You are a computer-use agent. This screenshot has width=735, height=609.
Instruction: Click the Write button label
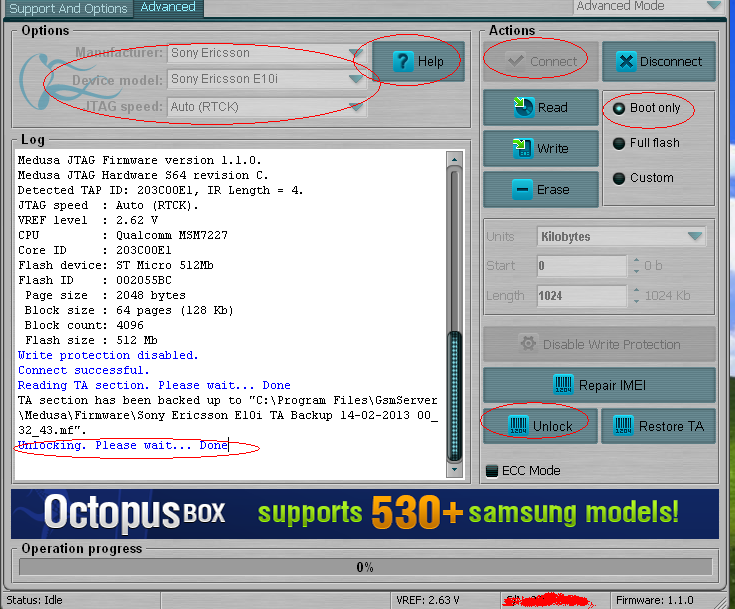[553, 149]
